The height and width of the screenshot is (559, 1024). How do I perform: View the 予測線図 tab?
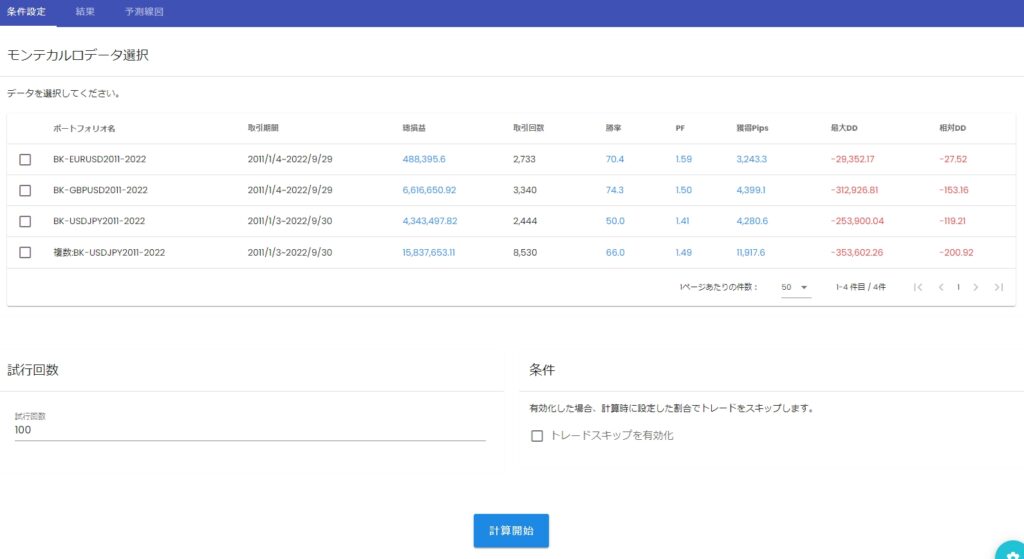144,12
